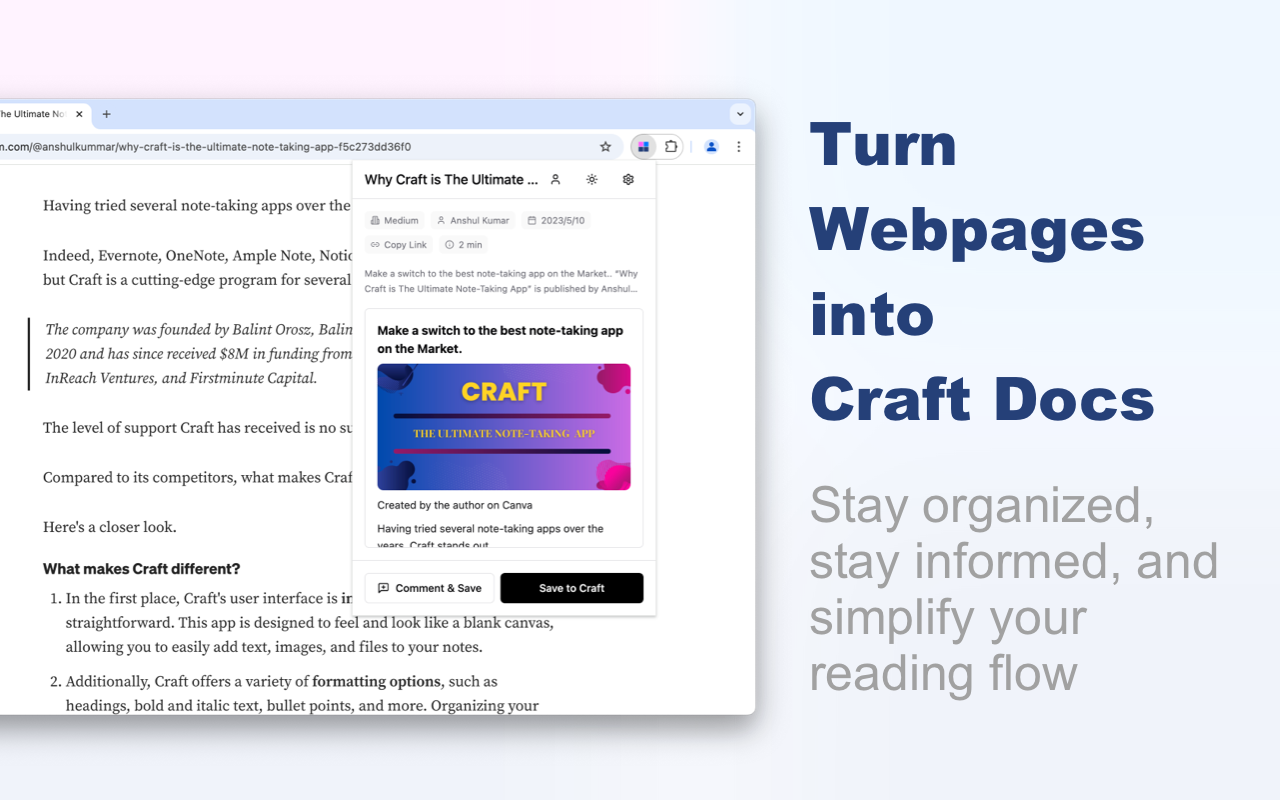The height and width of the screenshot is (800, 1280).
Task: Click the profile person icon in the Craft popup header
Action: [x=555, y=179]
